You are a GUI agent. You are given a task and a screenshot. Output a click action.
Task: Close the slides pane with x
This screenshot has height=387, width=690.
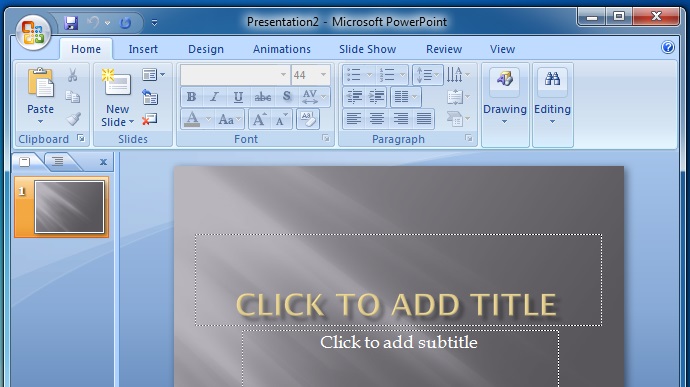click(x=103, y=162)
